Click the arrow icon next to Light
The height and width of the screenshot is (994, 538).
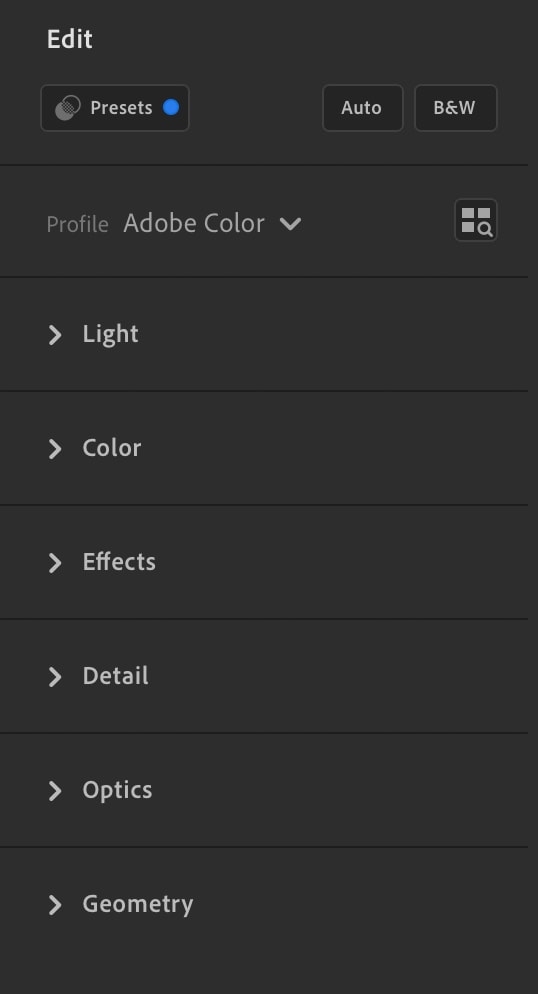[55, 335]
